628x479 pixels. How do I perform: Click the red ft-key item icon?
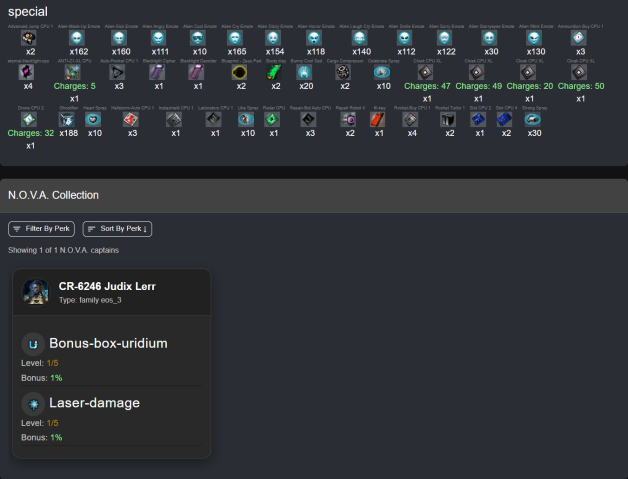coord(378,119)
